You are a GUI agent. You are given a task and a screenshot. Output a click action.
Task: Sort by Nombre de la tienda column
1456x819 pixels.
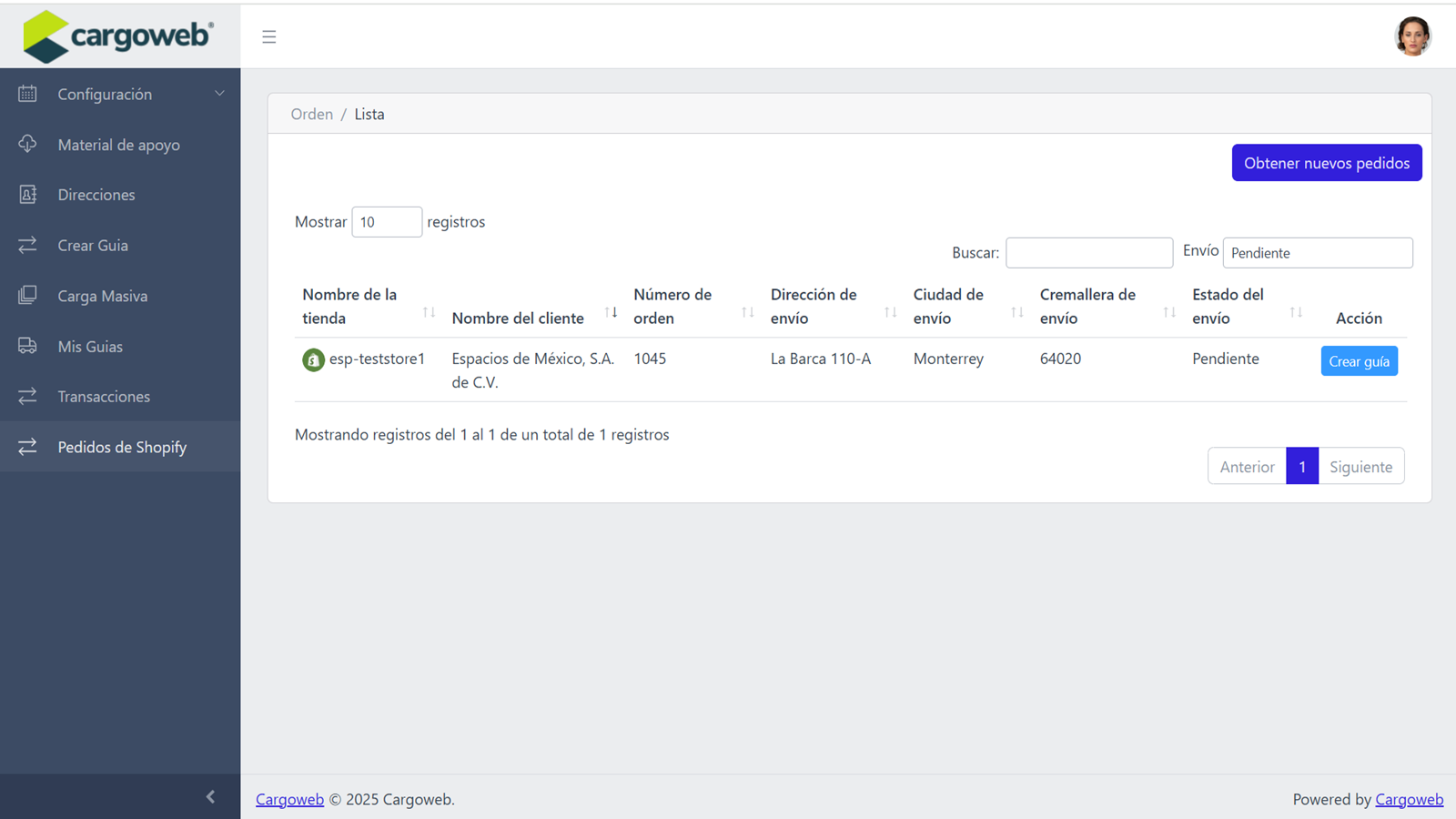(x=369, y=307)
